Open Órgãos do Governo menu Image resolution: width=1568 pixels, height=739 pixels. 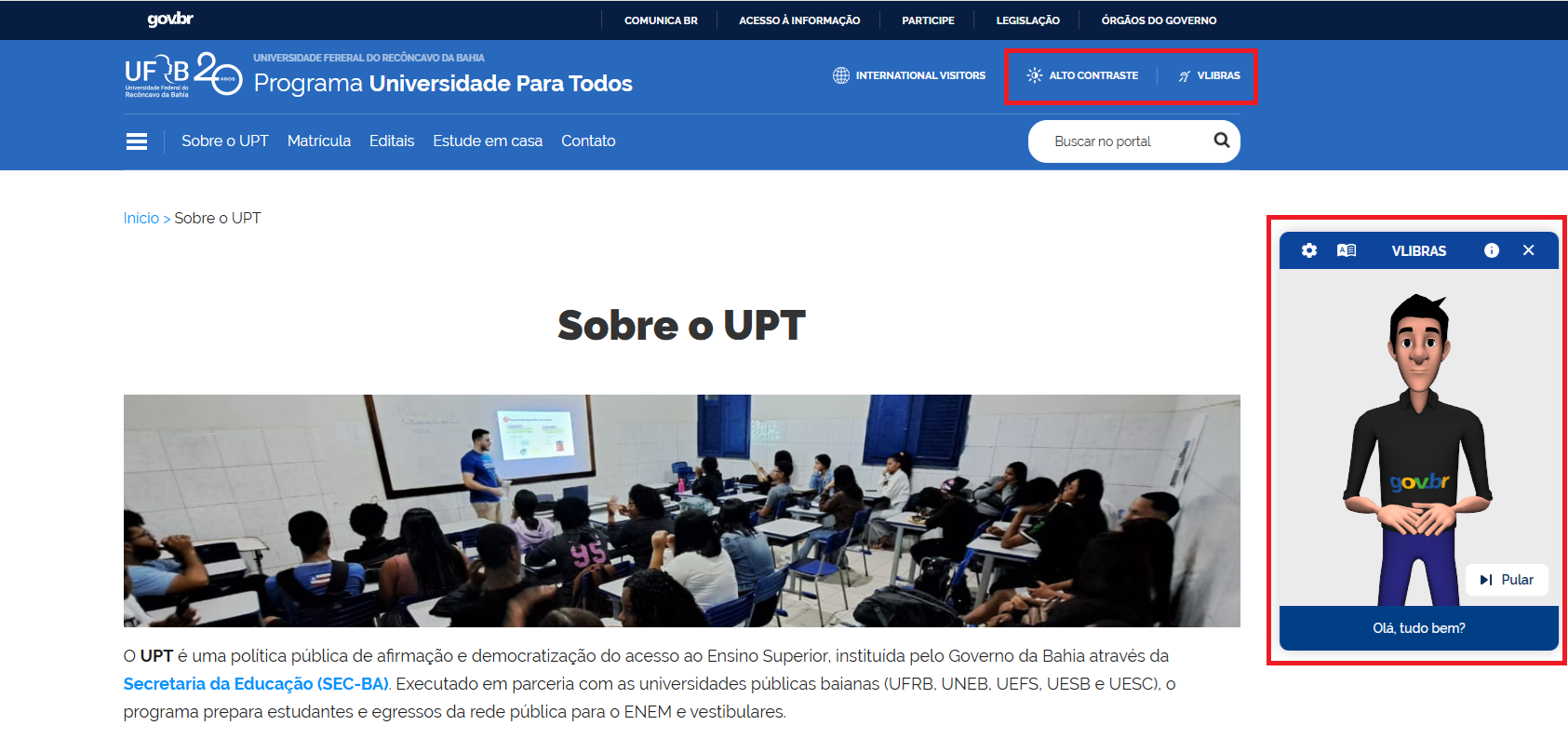pos(1159,20)
